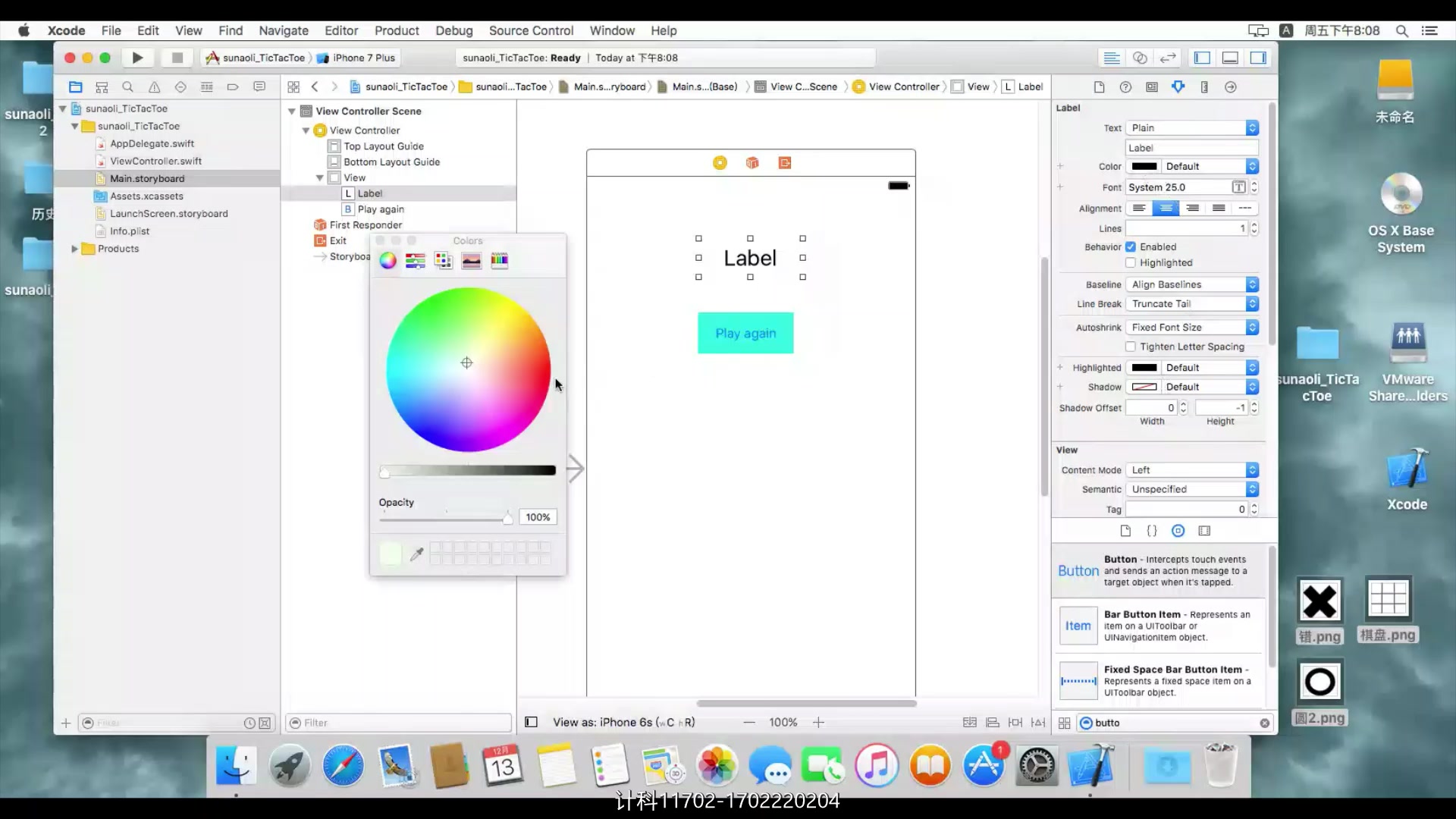This screenshot has width=1456, height=819.
Task: Stop the running scheme
Action: (x=177, y=58)
